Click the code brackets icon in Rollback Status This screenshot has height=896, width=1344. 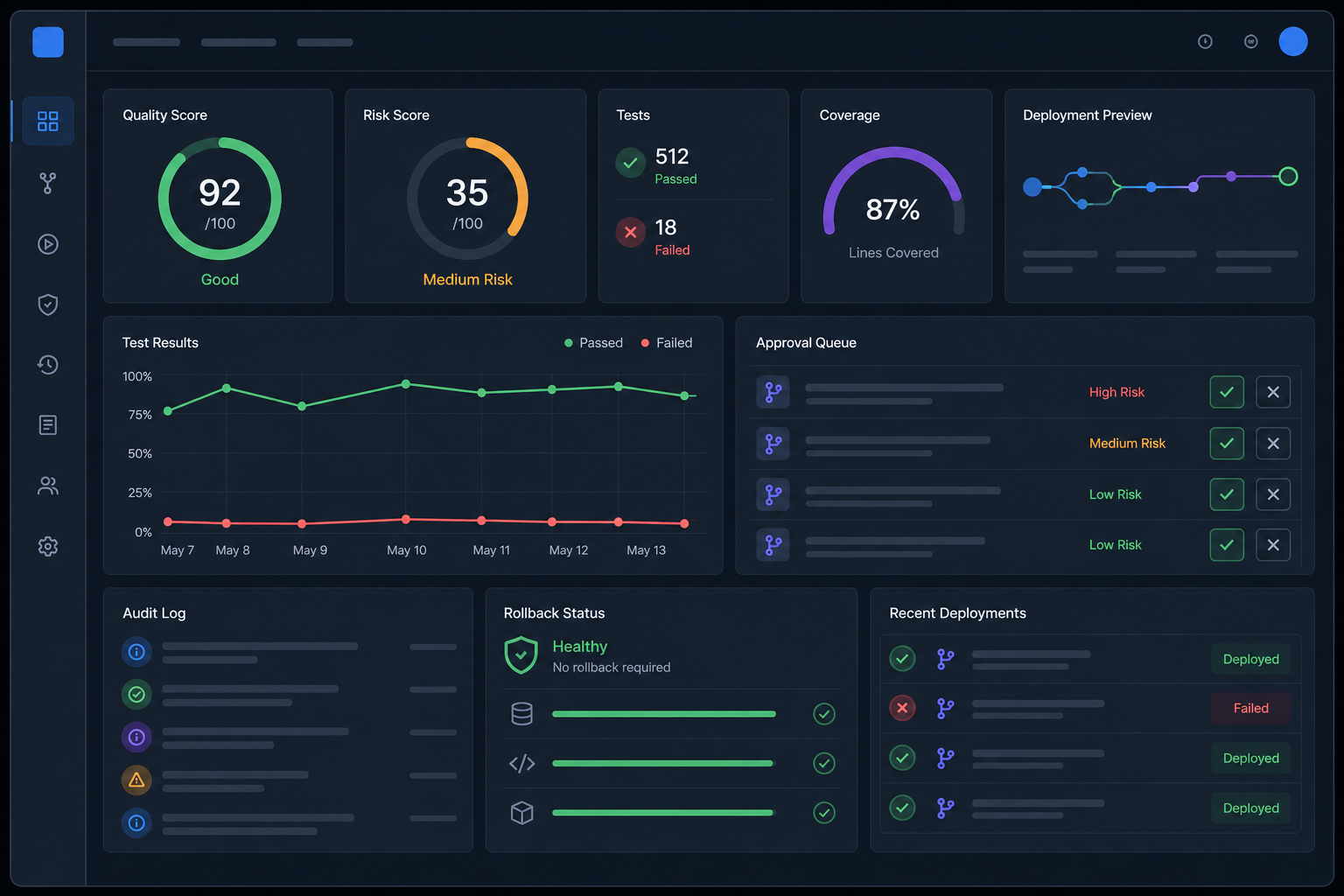click(x=522, y=764)
